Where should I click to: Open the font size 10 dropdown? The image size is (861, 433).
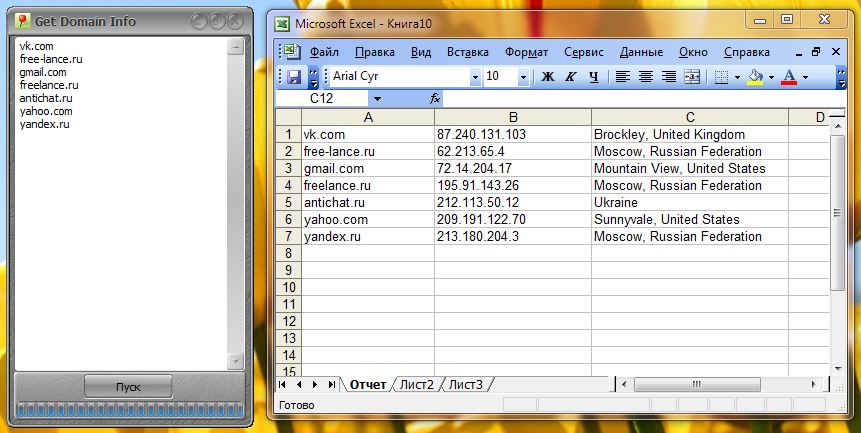click(523, 77)
